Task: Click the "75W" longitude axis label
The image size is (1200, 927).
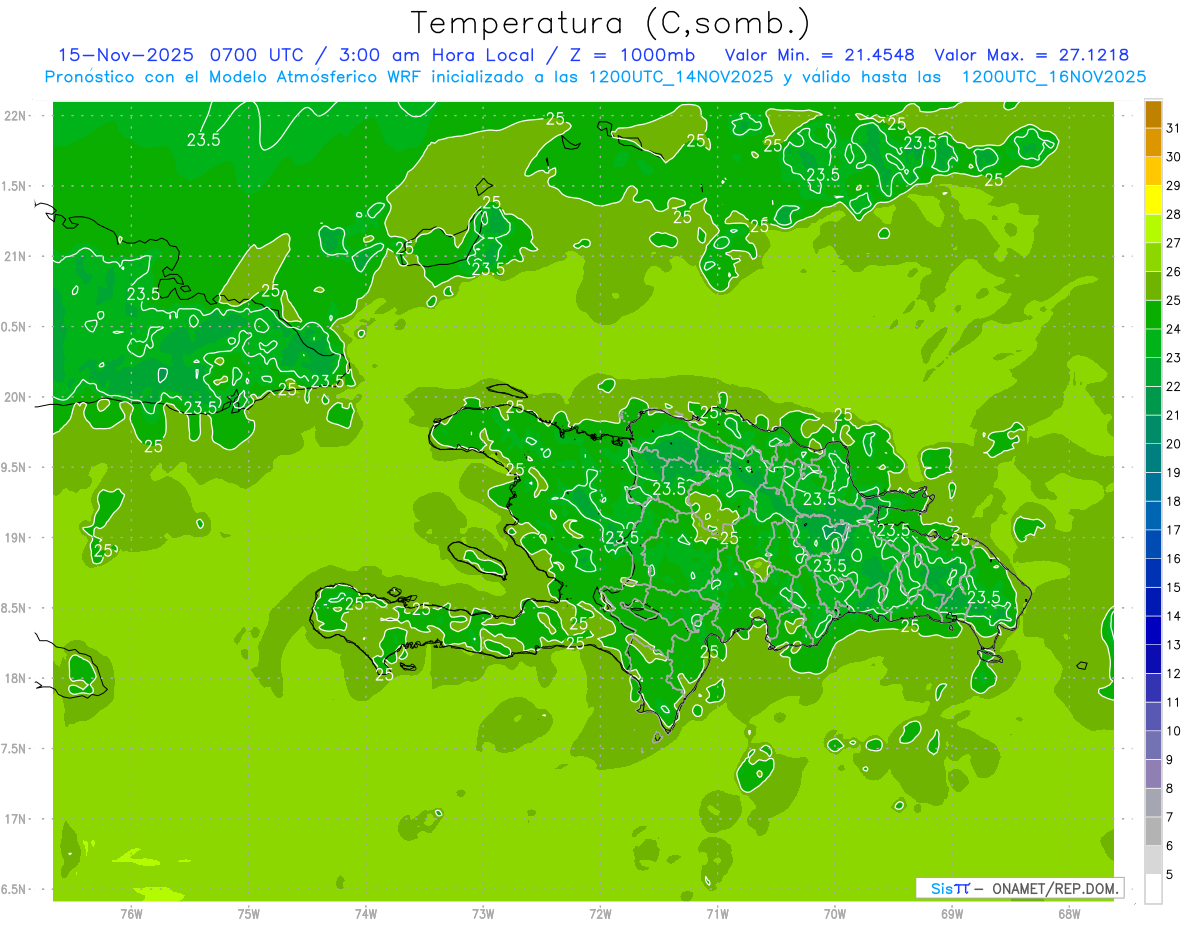Action: 249,913
